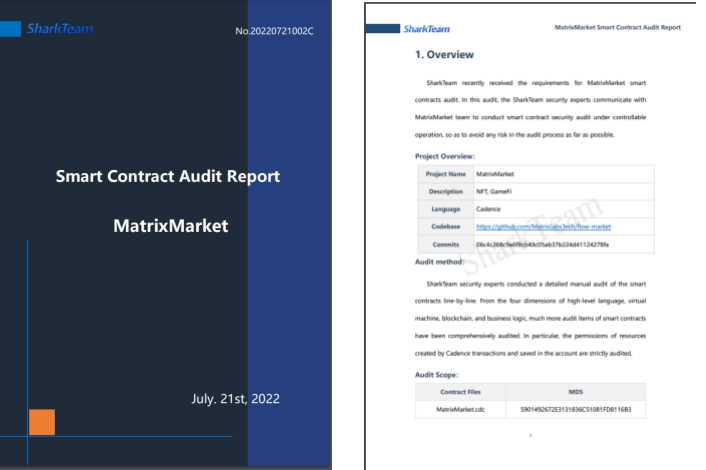Viewport: 706px width, 470px height.
Task: Select the Project Name table cell
Action: pyautogui.click(x=446, y=173)
